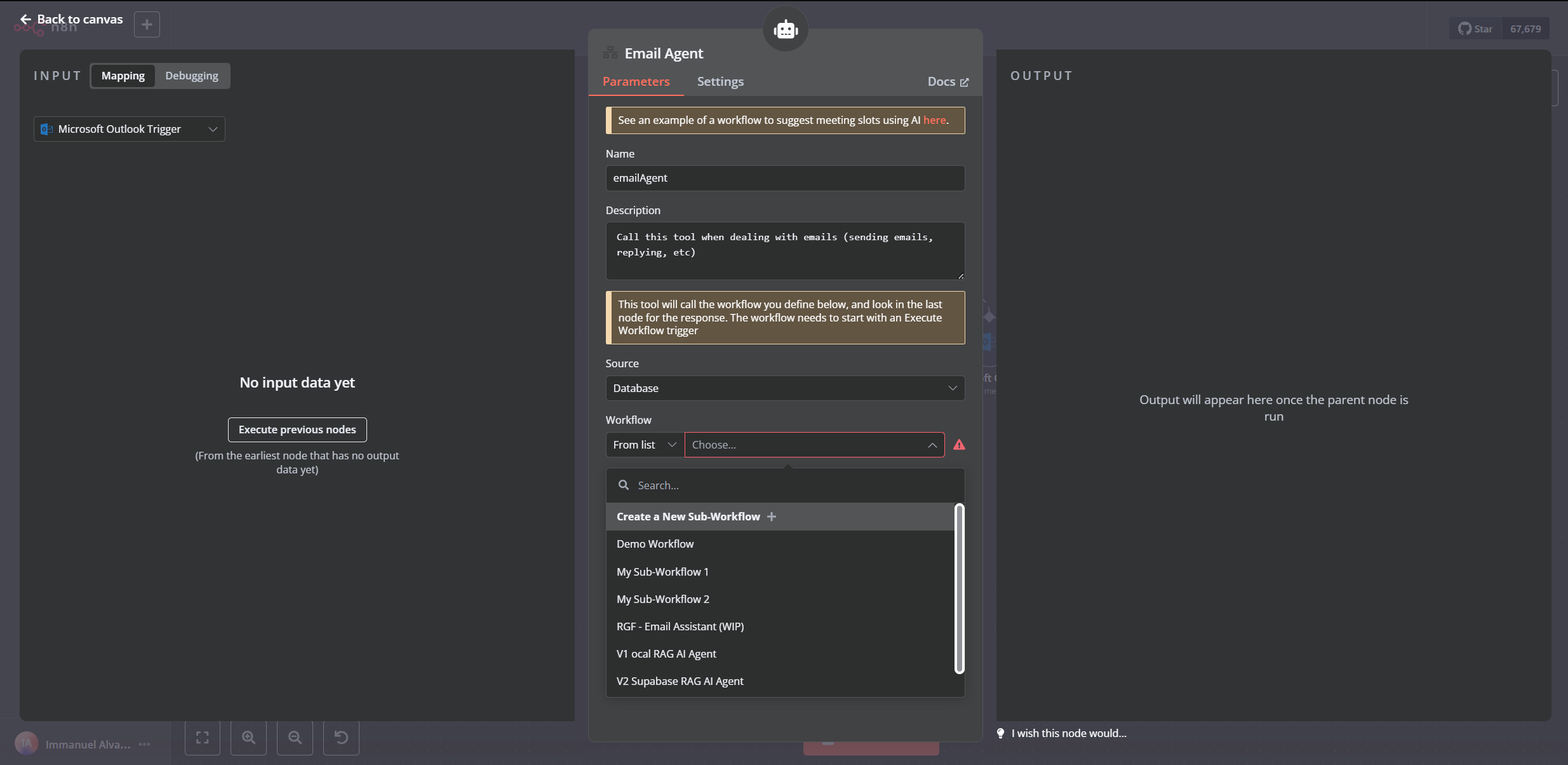The width and height of the screenshot is (1568, 765).
Task: Select RGF - Email Assistant (WIP) workflow
Action: tap(680, 626)
